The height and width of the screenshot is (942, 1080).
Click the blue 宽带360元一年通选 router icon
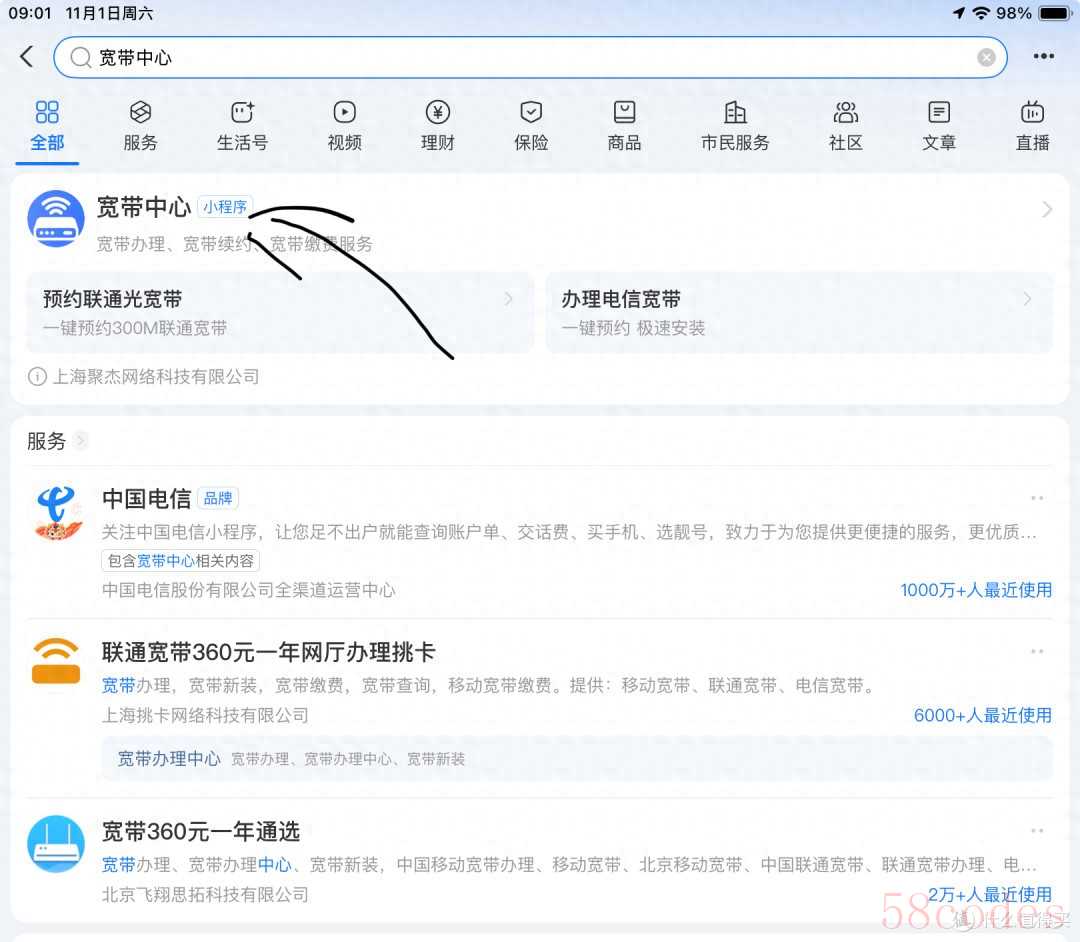pyautogui.click(x=56, y=843)
